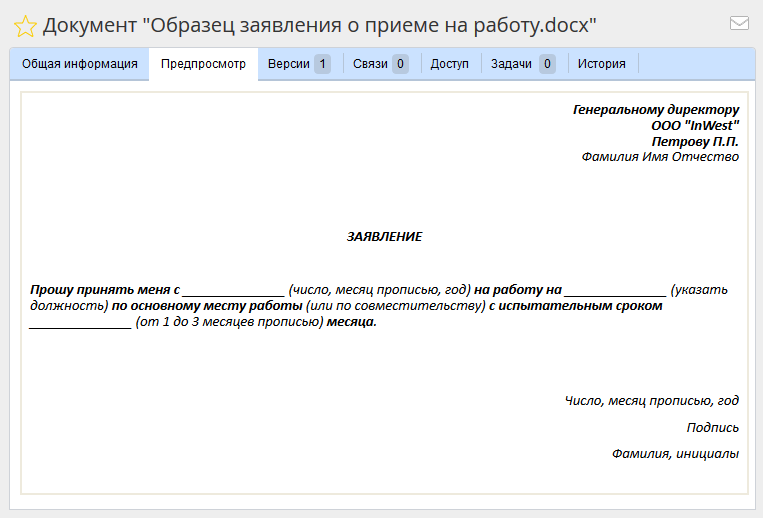Click the Подпись line in preview
The image size is (763, 518).
point(712,428)
